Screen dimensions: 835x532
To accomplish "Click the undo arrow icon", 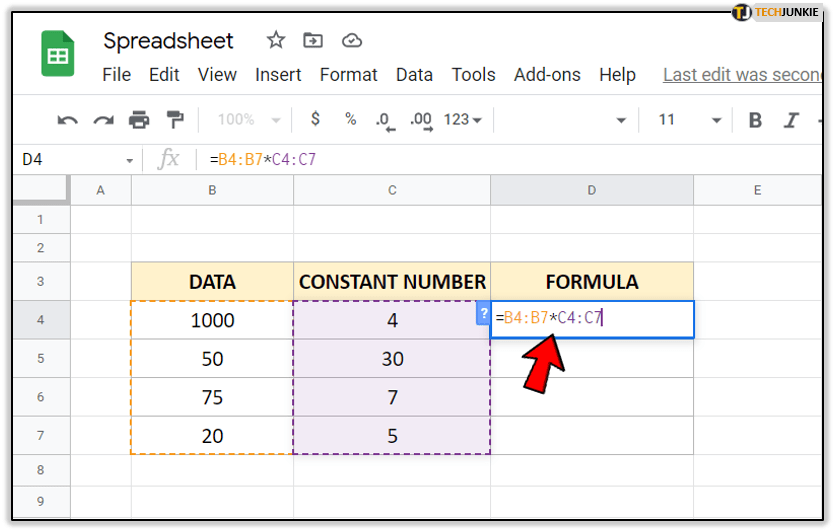I will [67, 120].
